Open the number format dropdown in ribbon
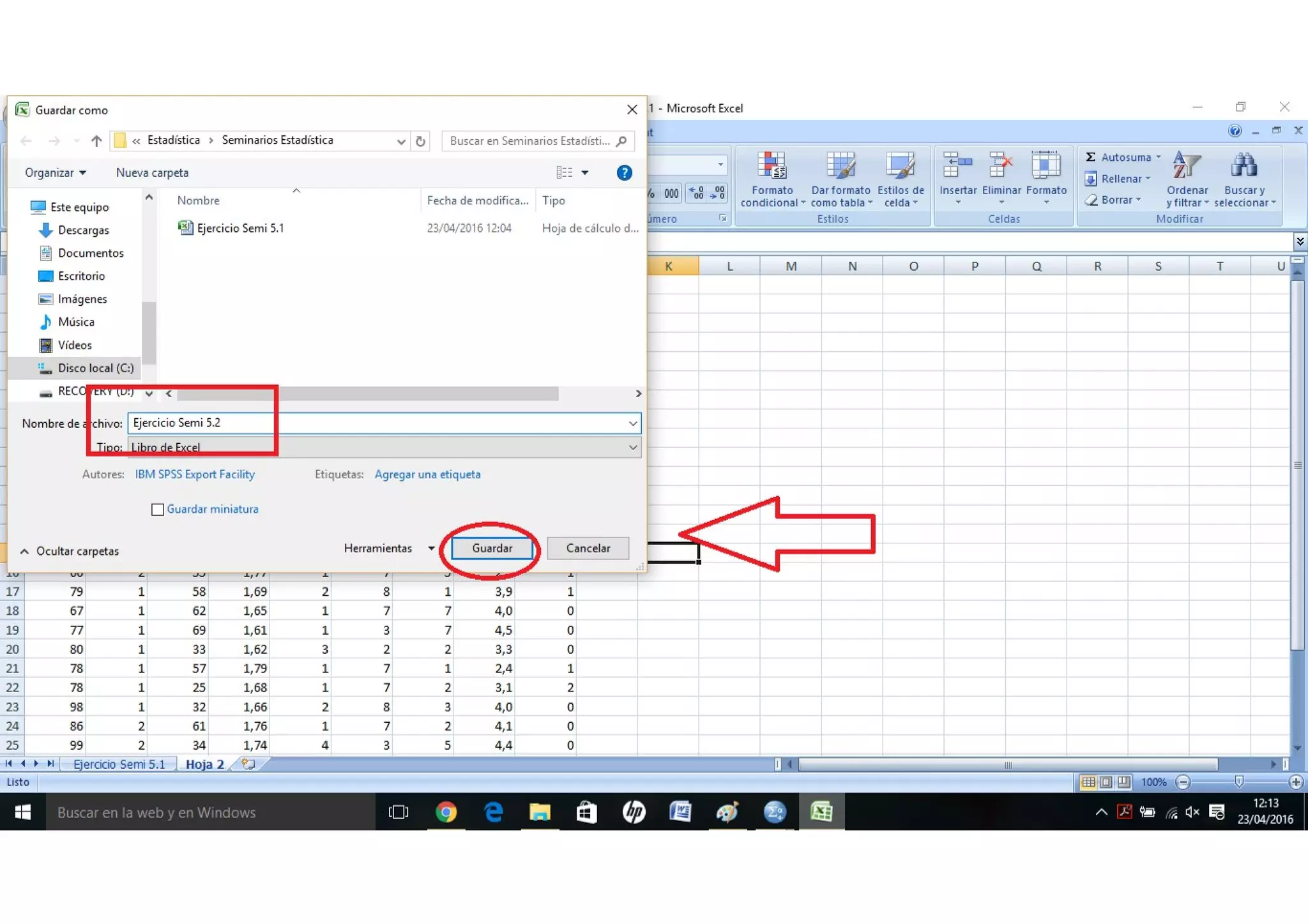 720,165
